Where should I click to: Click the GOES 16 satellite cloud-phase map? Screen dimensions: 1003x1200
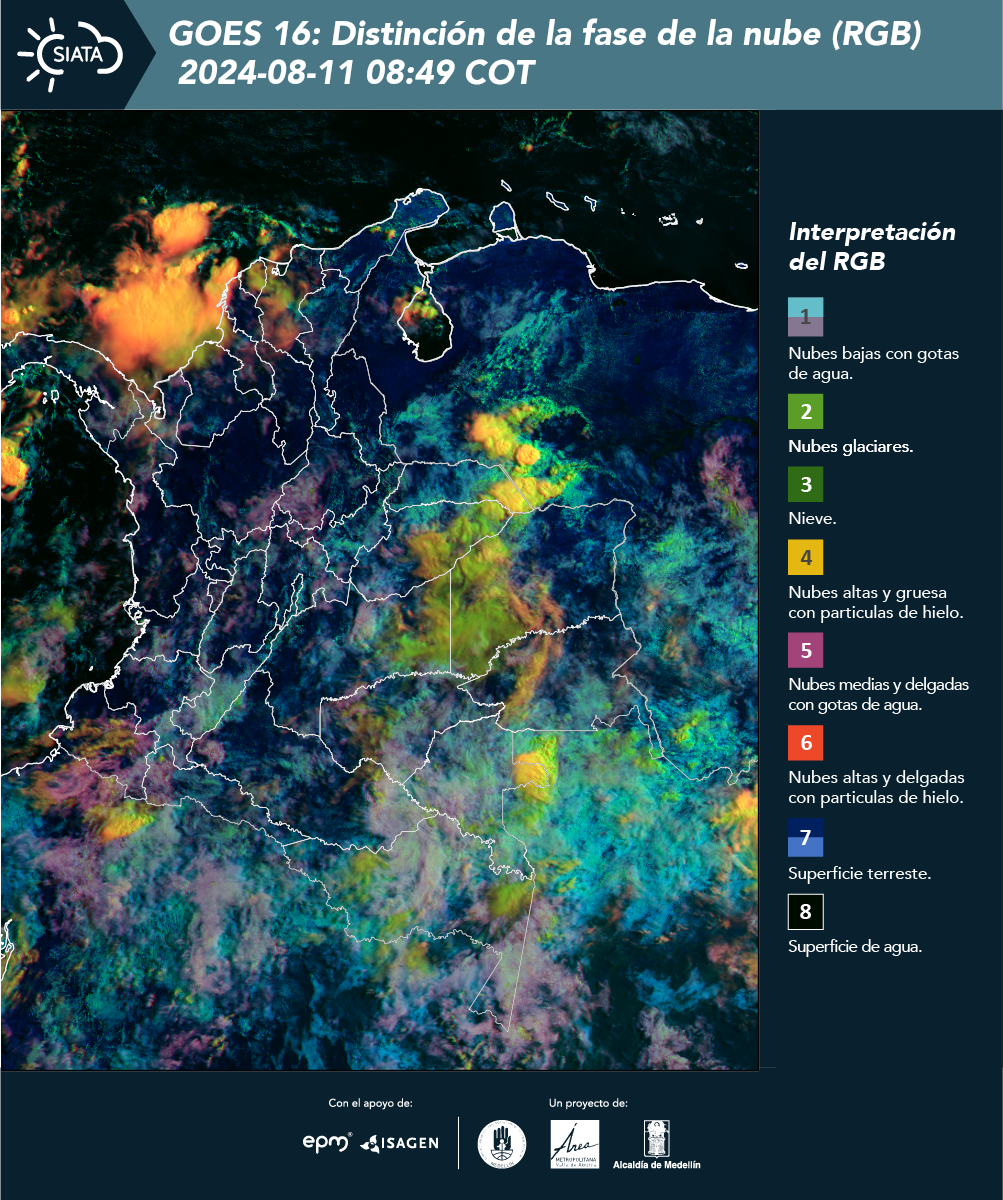[x=380, y=590]
